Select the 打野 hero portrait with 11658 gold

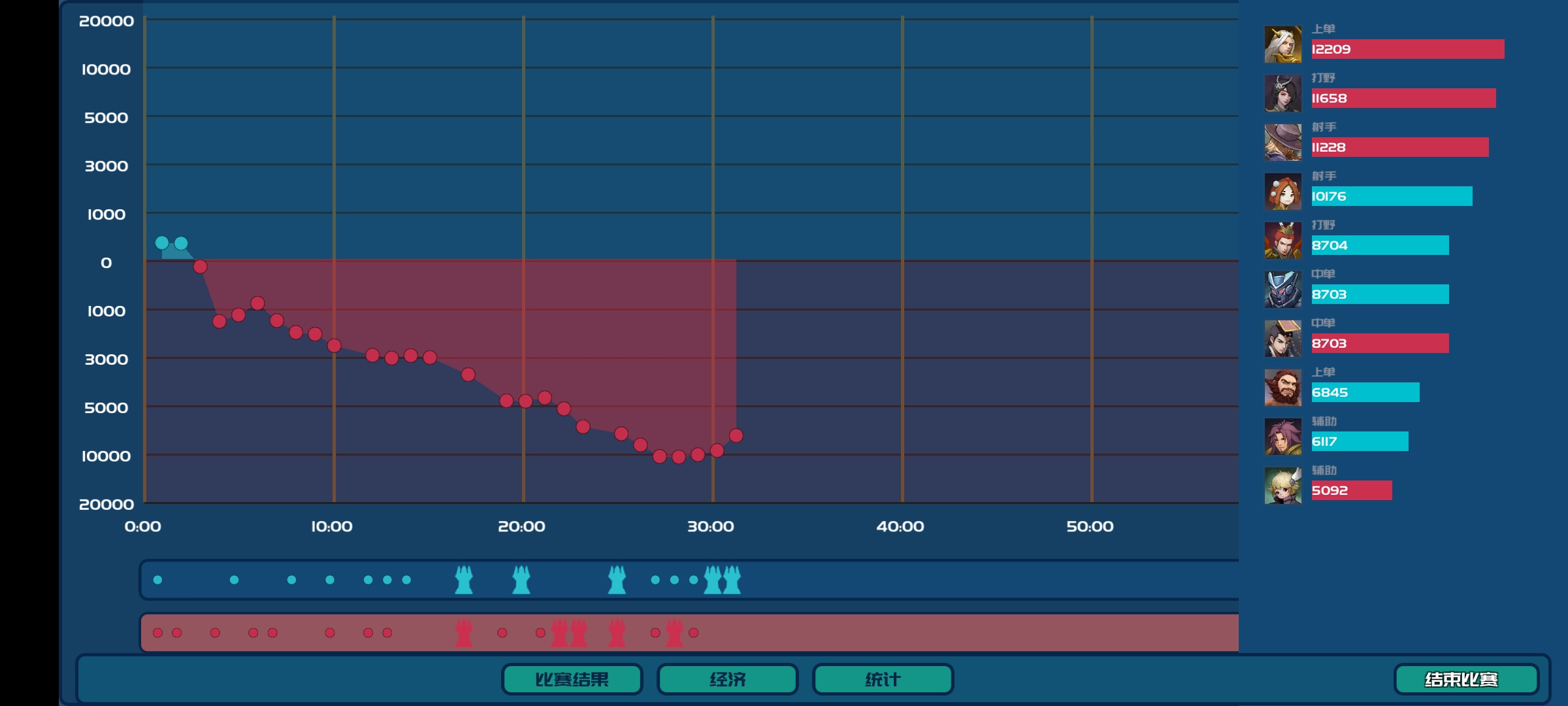pyautogui.click(x=1282, y=93)
